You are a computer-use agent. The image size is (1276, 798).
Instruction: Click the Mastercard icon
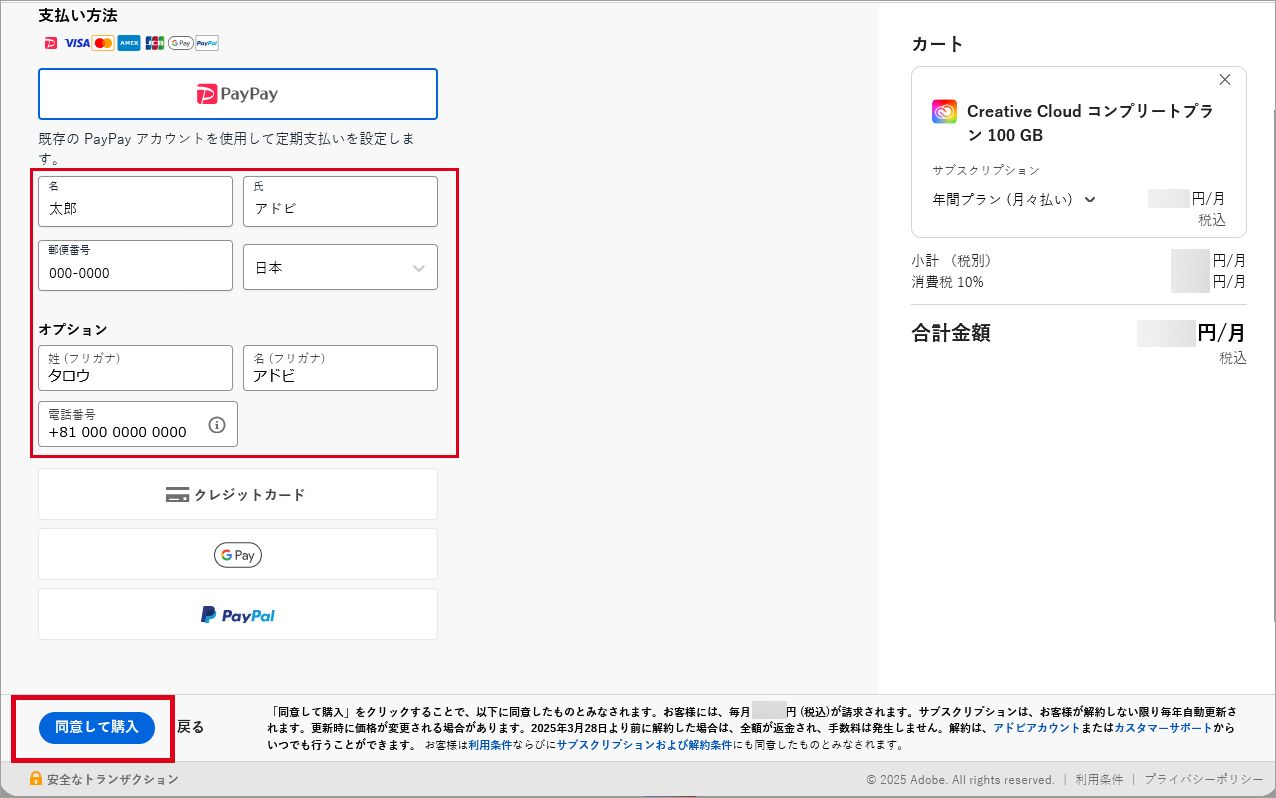click(x=103, y=43)
